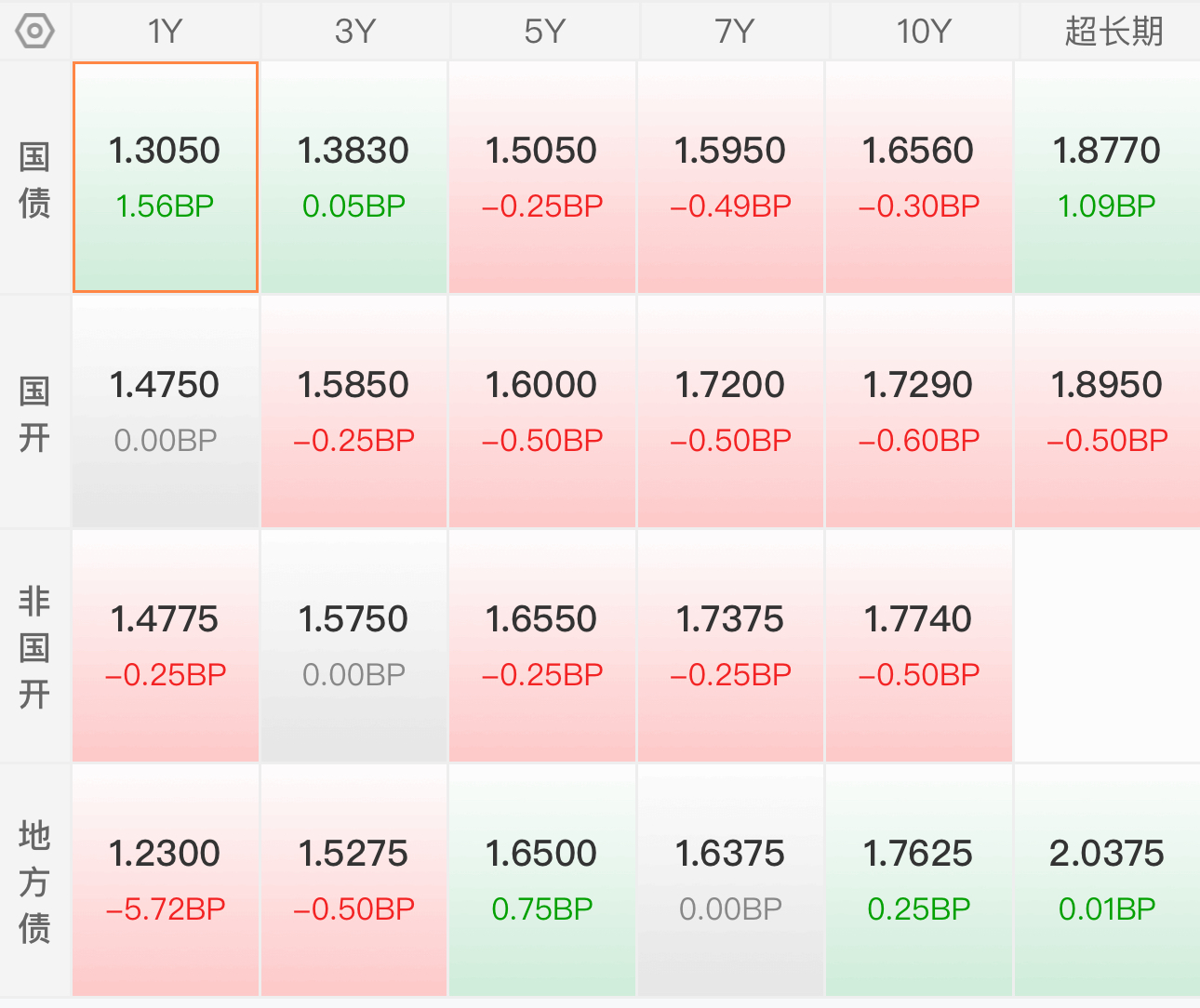This screenshot has width=1200, height=1008.
Task: Select the 非国开 row label
Action: pyautogui.click(x=34, y=647)
